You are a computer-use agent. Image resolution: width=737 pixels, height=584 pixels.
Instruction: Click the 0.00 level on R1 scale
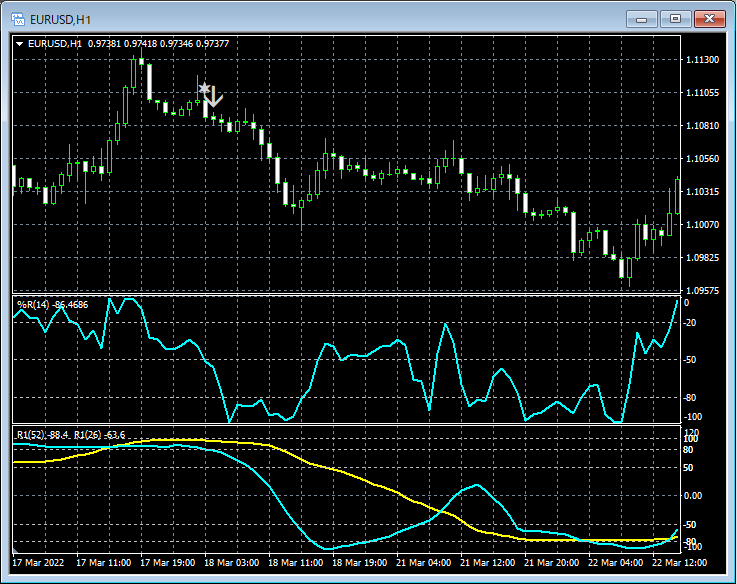coord(695,496)
